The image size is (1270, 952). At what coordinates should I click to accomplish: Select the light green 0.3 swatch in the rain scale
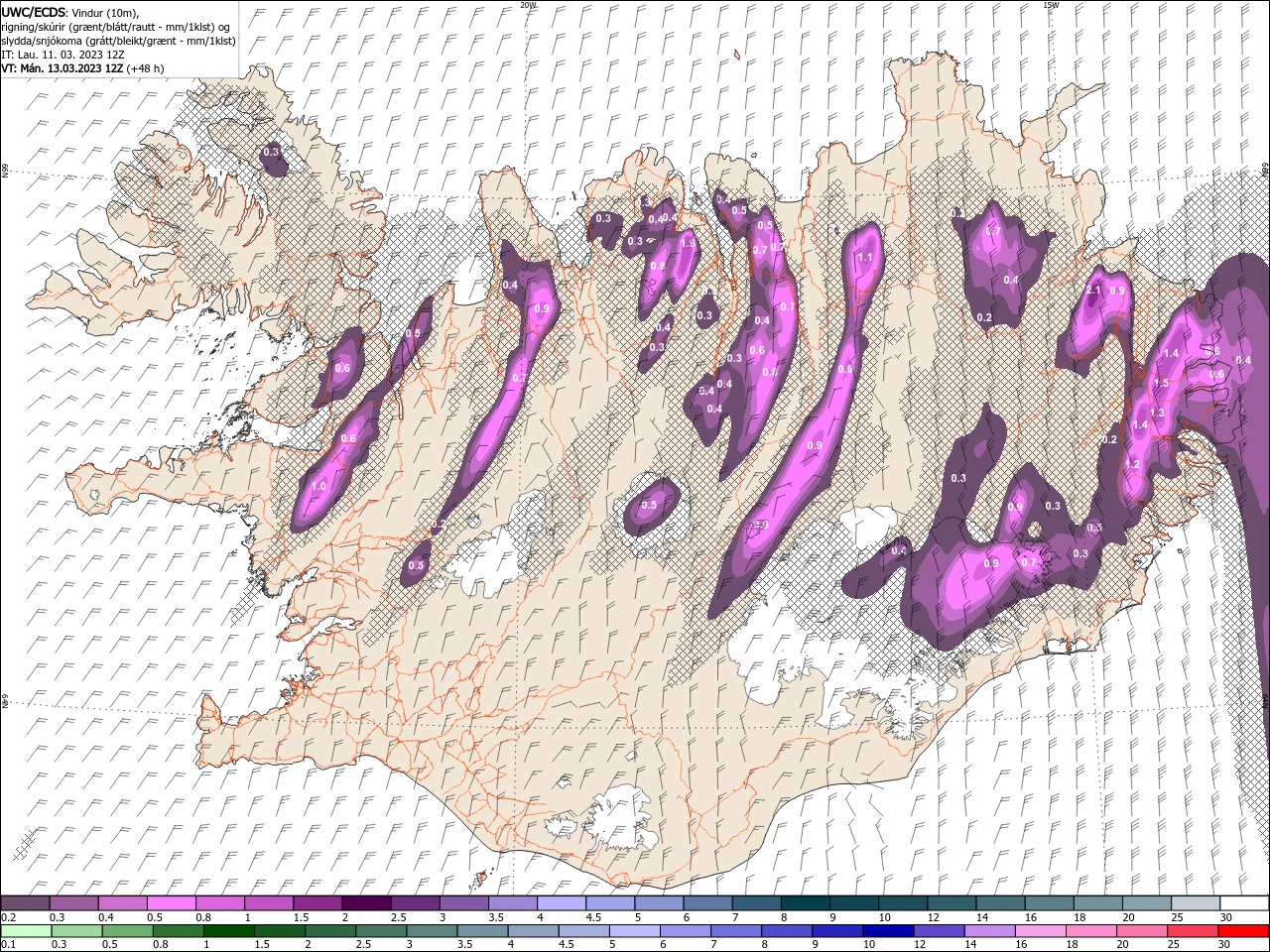[76, 931]
